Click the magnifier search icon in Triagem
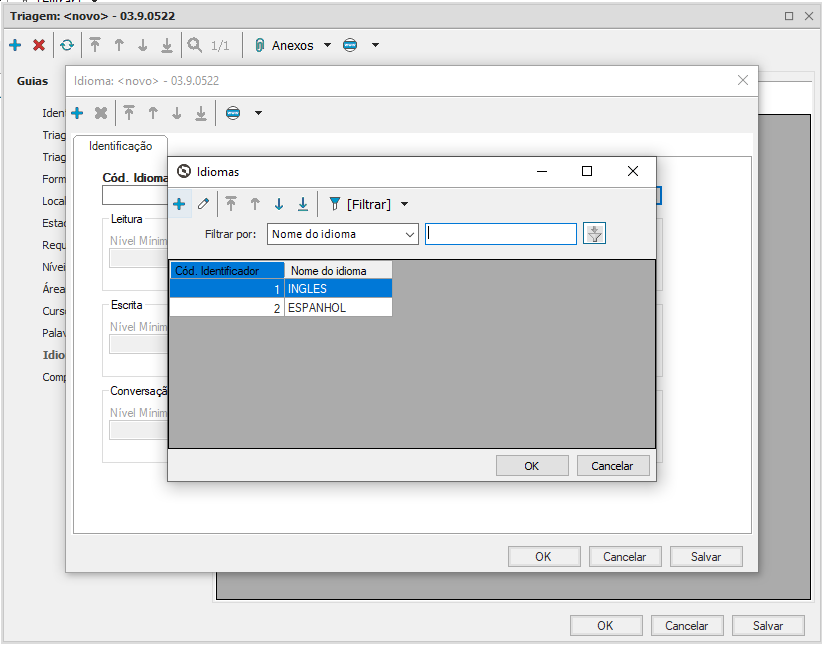Screen dimensions: 822x646 194,45
